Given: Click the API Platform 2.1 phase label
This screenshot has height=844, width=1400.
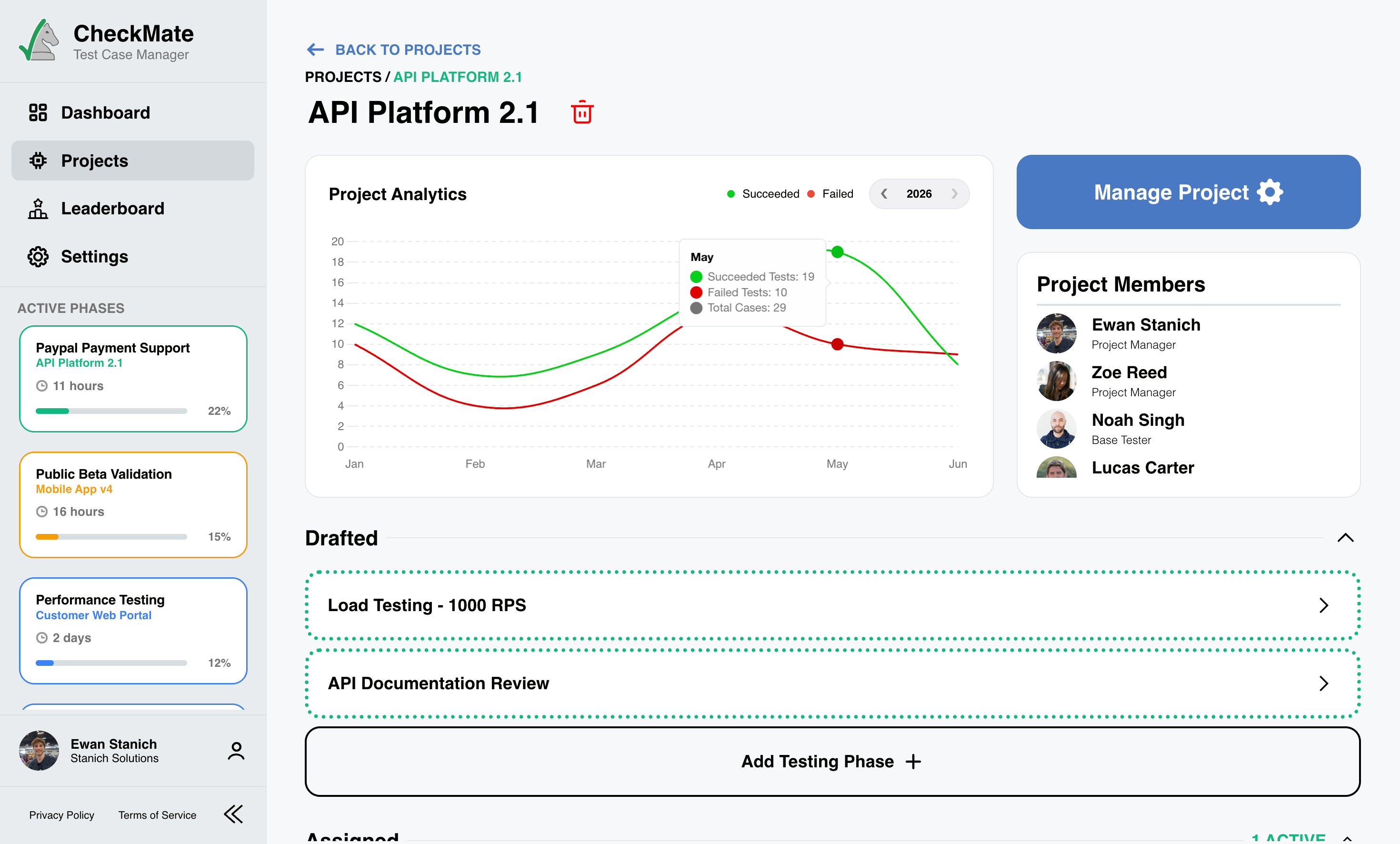Looking at the screenshot, I should tap(79, 362).
